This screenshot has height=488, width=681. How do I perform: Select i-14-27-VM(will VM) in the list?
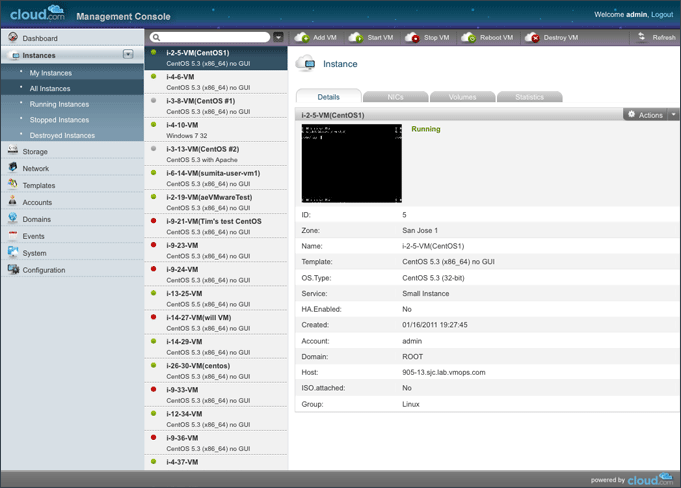[216, 323]
